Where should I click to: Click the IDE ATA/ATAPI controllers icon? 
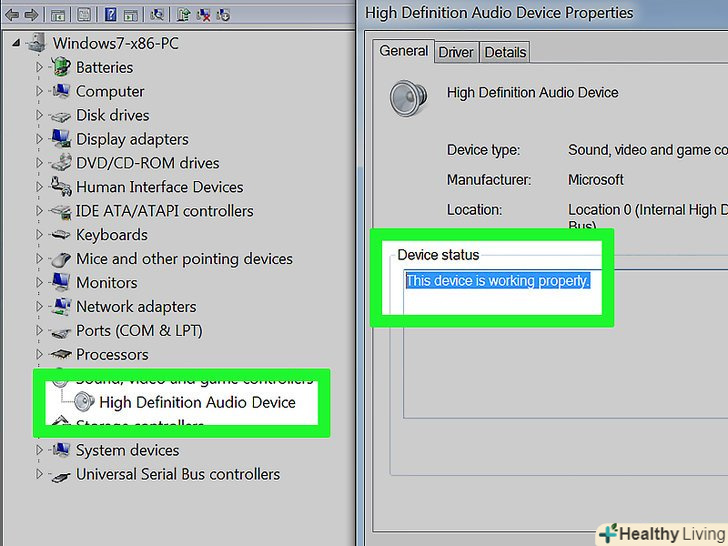click(61, 211)
